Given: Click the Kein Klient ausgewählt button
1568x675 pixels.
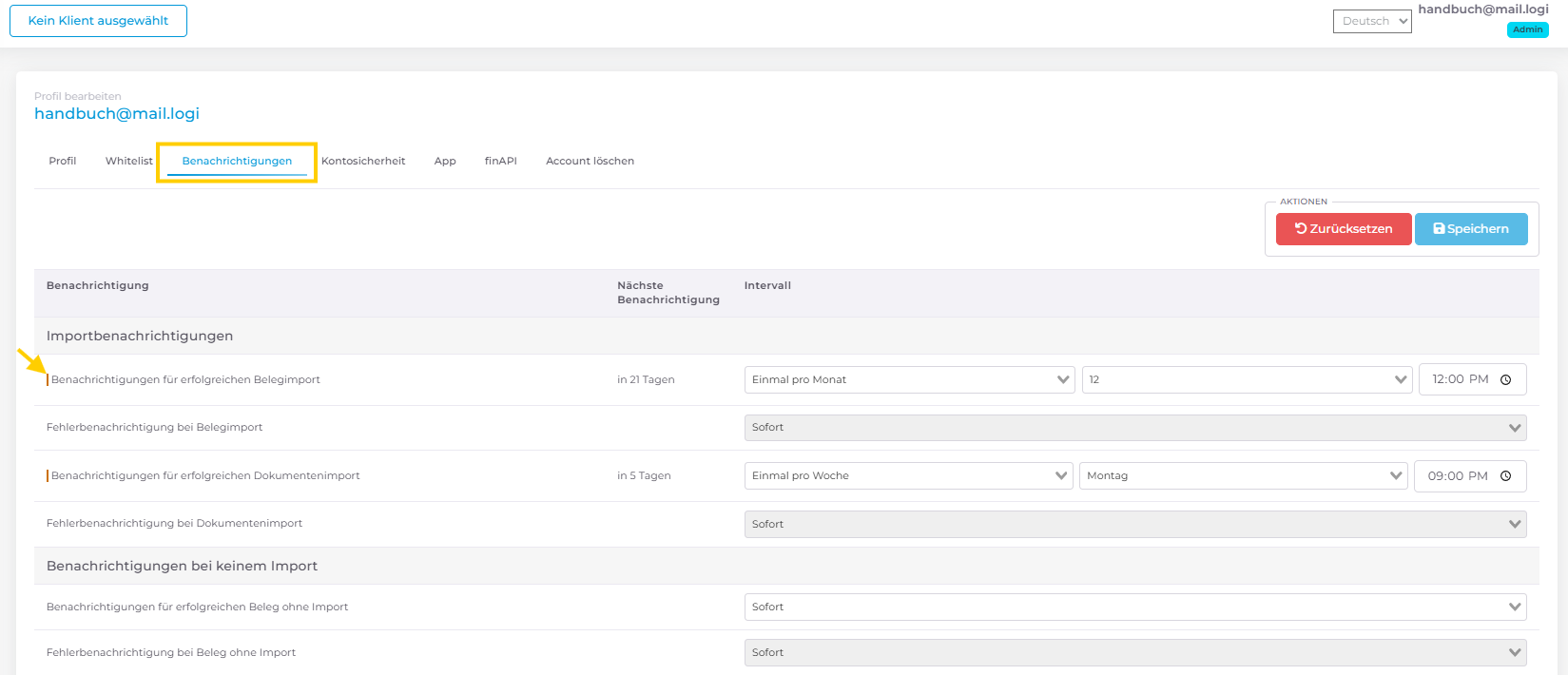Looking at the screenshot, I should click(98, 21).
